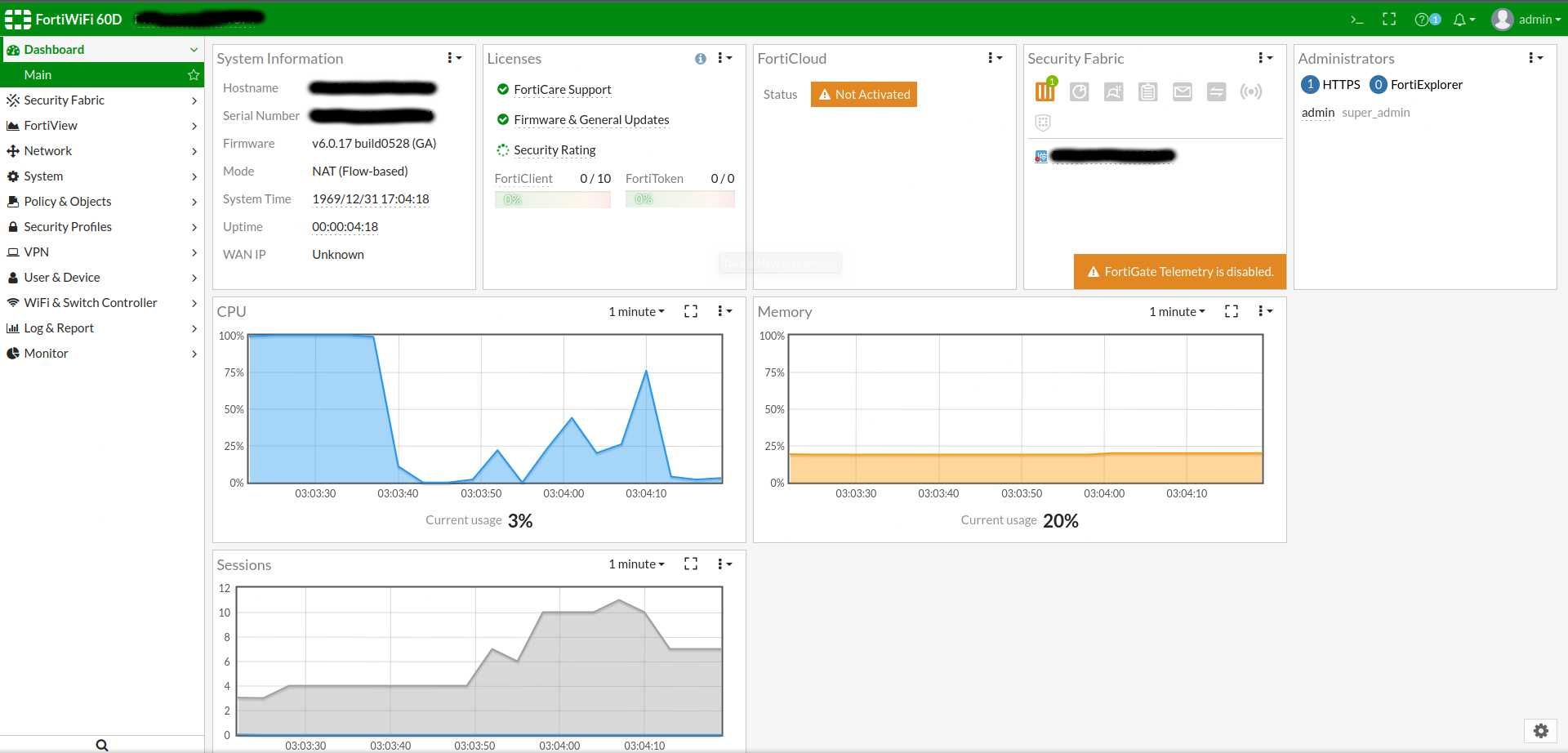Expand the Security Profiles menu
Image resolution: width=1568 pixels, height=753 pixels.
coord(102,226)
